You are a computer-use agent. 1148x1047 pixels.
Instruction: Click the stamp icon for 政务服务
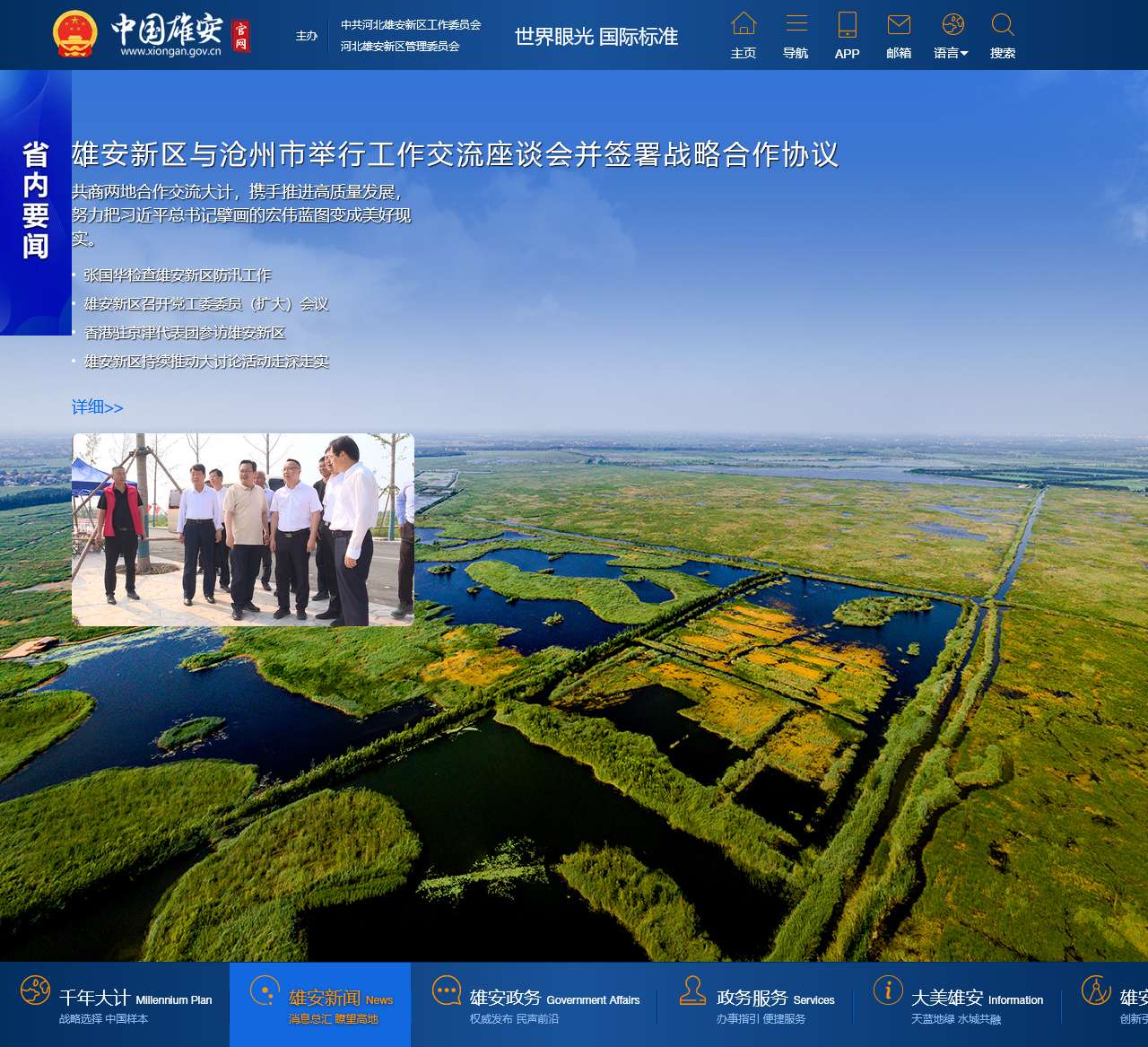pyautogui.click(x=692, y=990)
